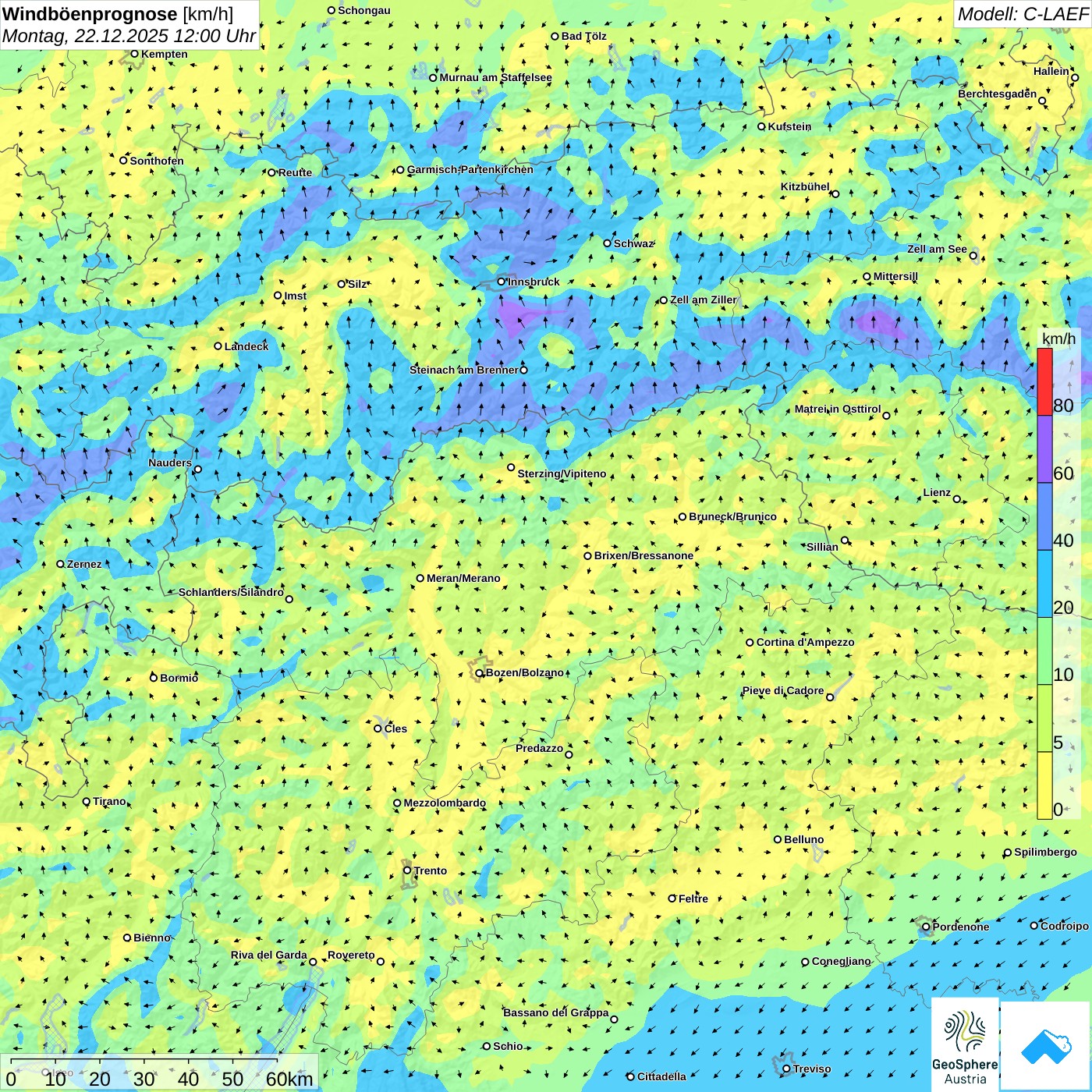Screen dimensions: 1092x1092
Task: Click the Schwaz city label
Action: click(633, 243)
